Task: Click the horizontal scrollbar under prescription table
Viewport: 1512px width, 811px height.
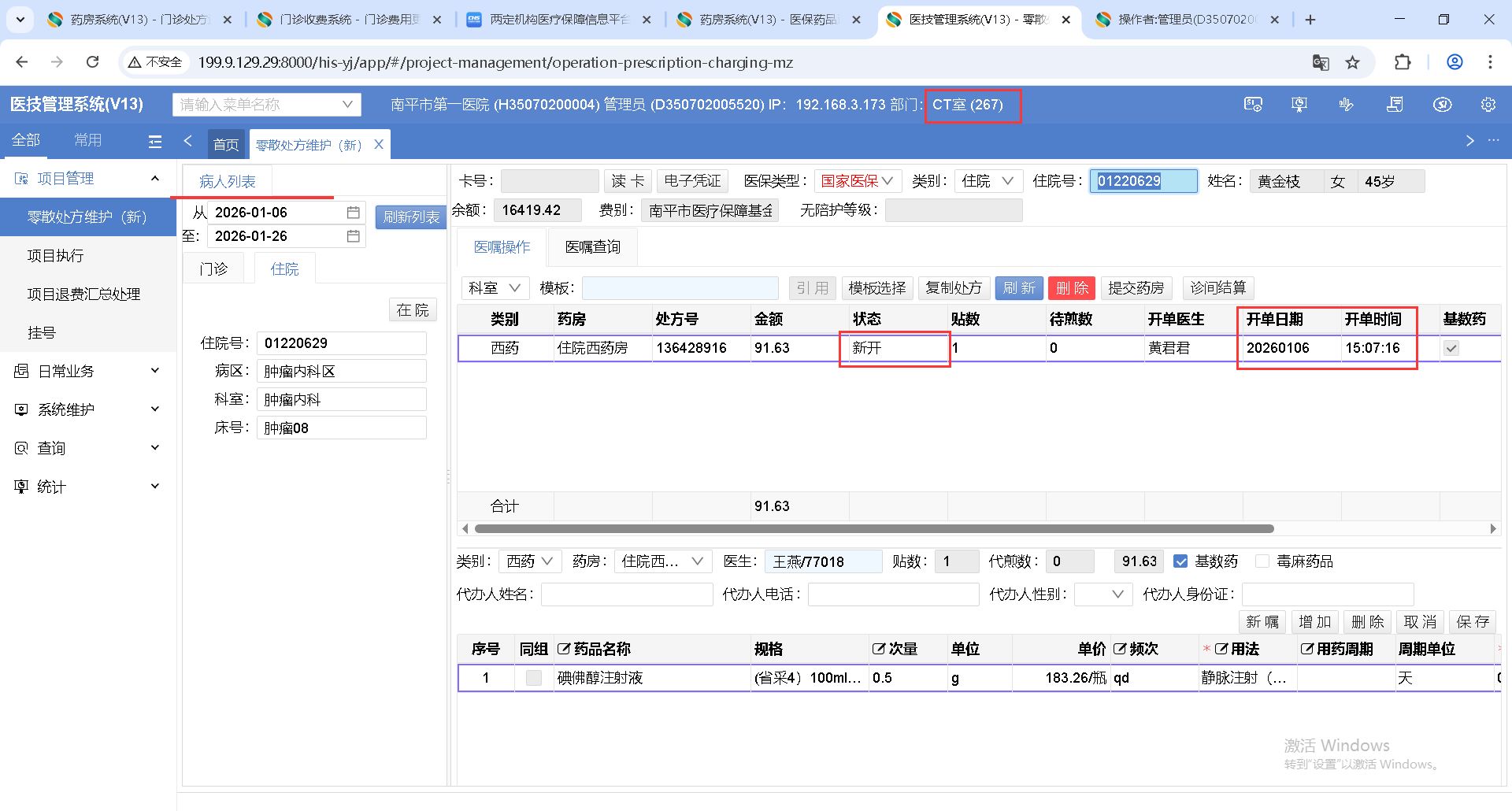Action: [x=874, y=528]
